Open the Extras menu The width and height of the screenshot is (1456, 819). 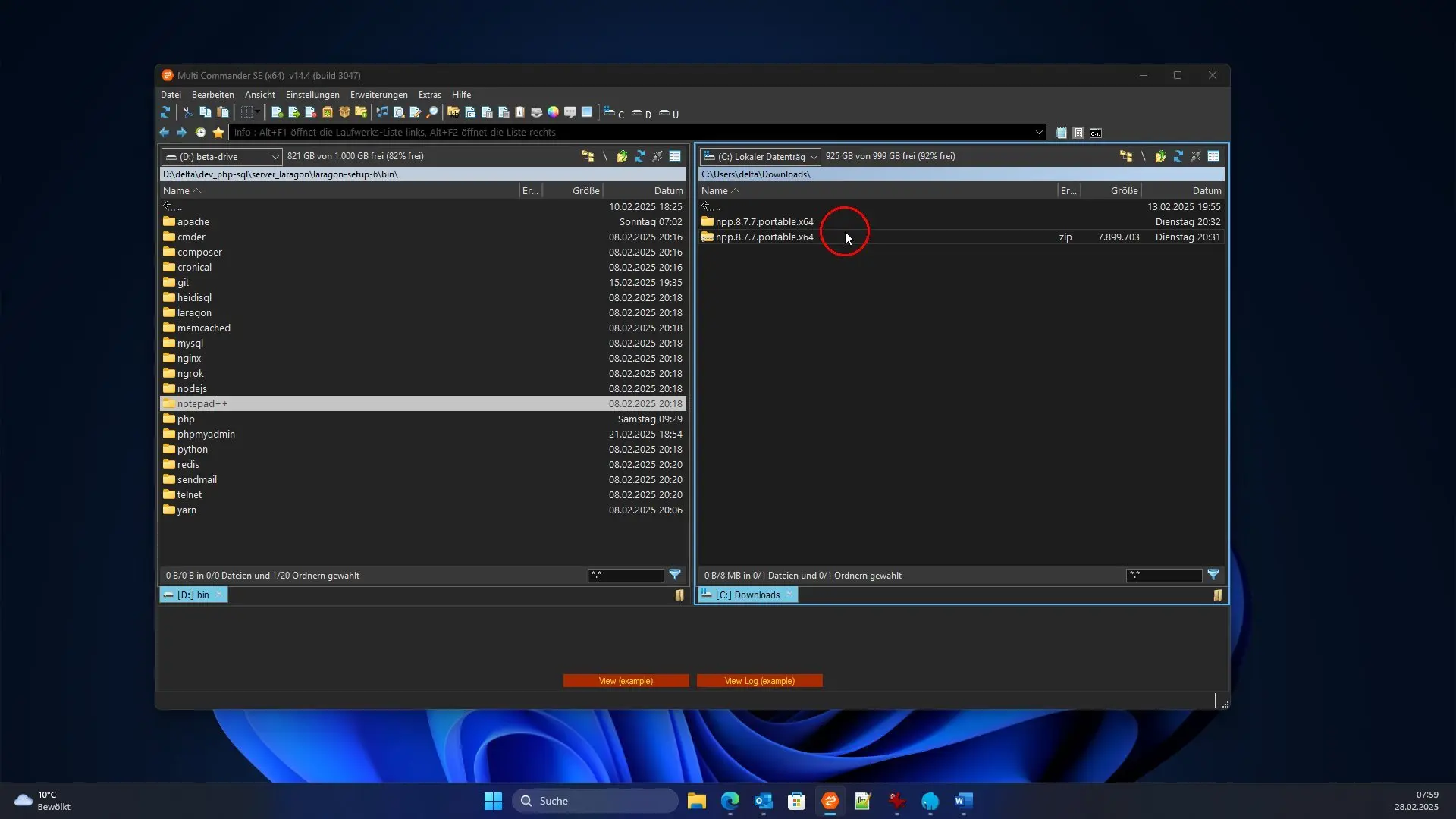430,95
